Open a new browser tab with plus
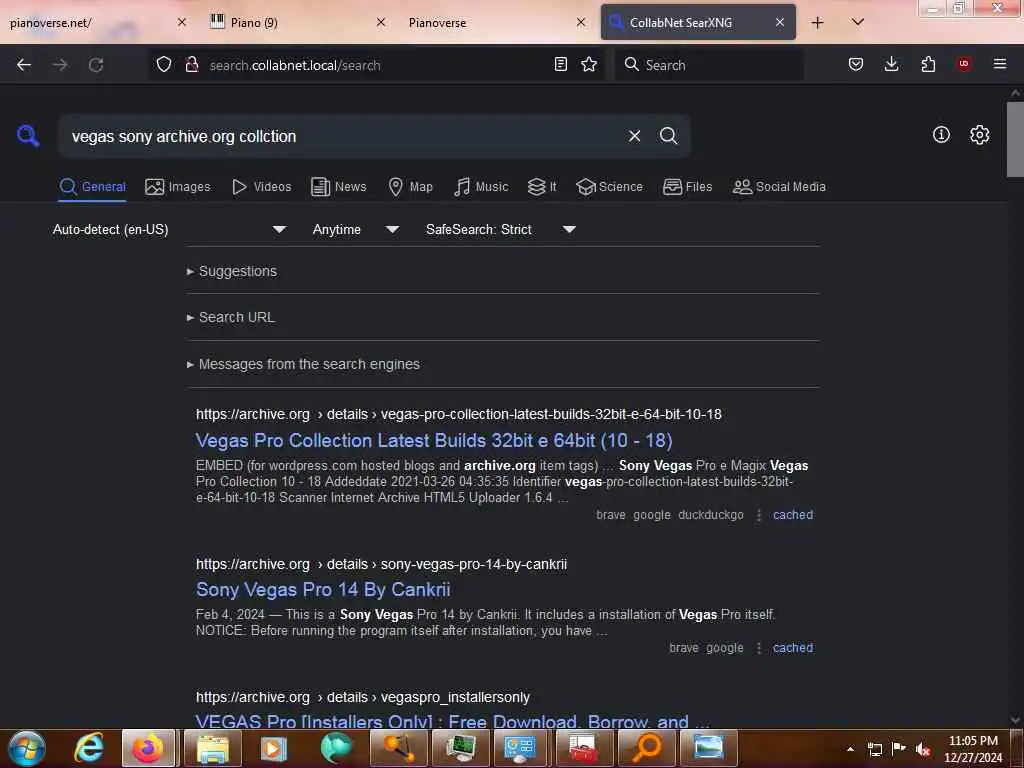Viewport: 1024px width, 768px height. 817,23
